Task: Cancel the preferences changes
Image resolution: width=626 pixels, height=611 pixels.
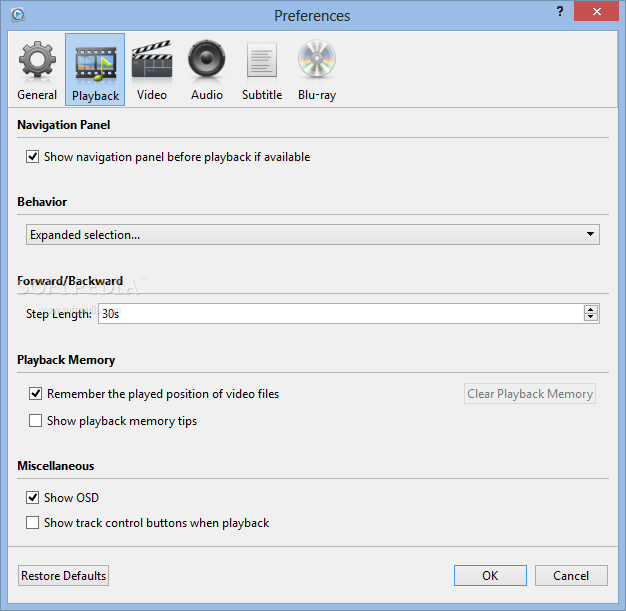Action: (x=571, y=575)
